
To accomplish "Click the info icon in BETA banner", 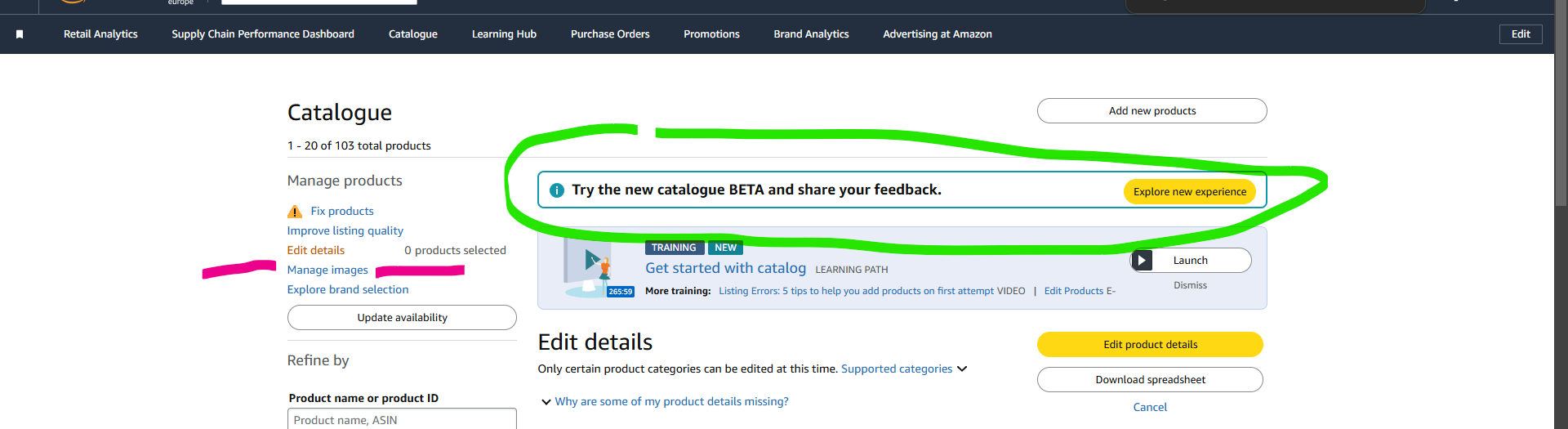I will coord(557,190).
